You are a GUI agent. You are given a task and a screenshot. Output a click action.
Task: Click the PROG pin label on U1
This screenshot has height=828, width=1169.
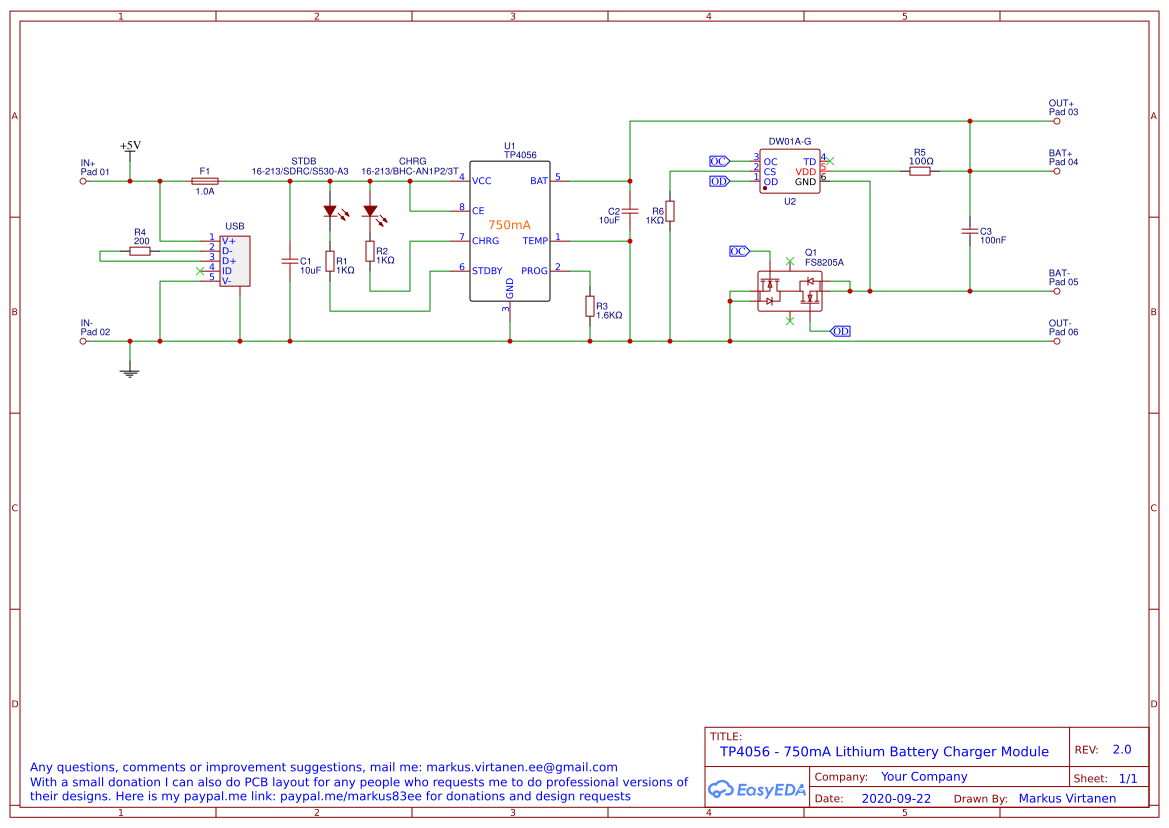(x=535, y=271)
